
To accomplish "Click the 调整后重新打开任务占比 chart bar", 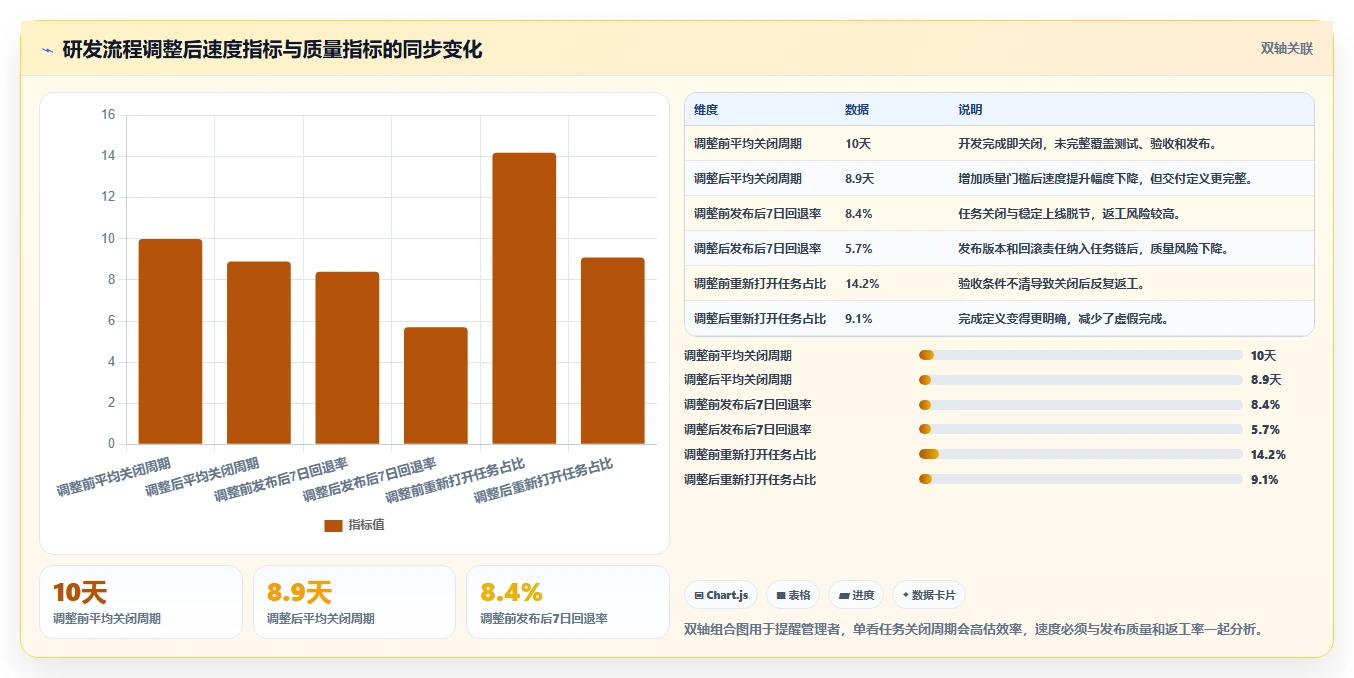I will click(613, 351).
